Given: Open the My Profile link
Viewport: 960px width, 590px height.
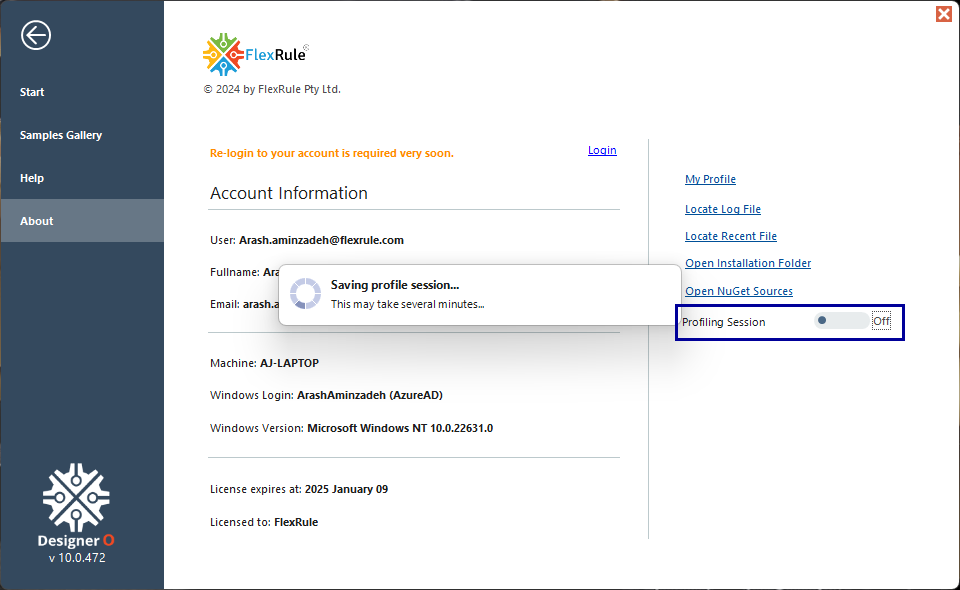Looking at the screenshot, I should (x=710, y=179).
